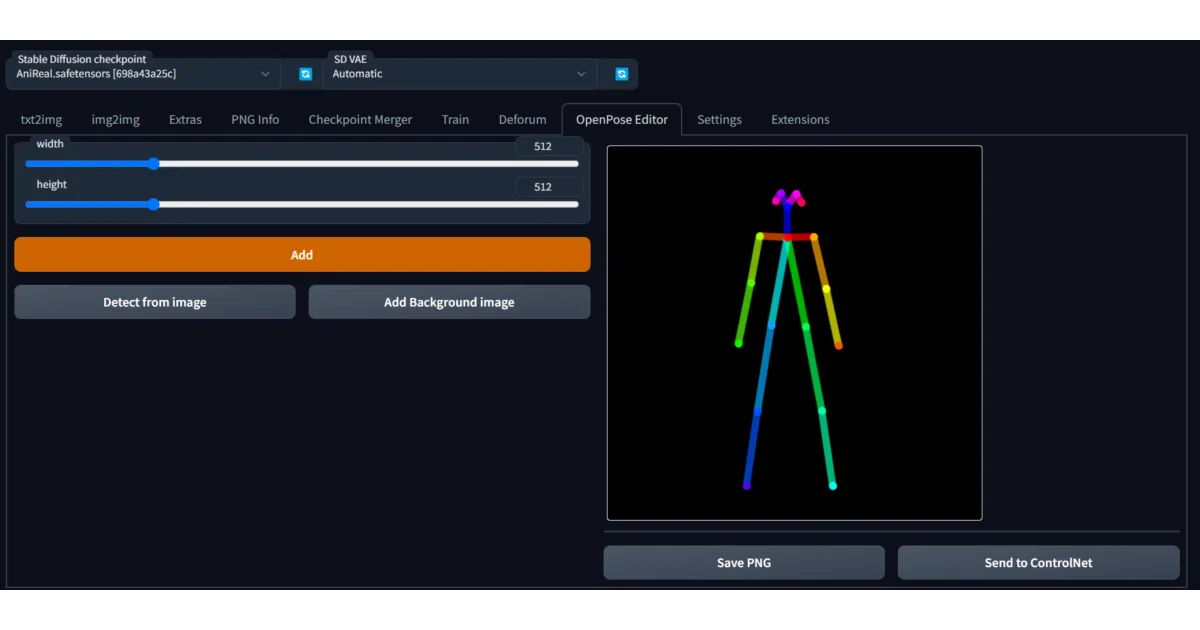
Task: Click the orange Add button
Action: pyautogui.click(x=302, y=254)
